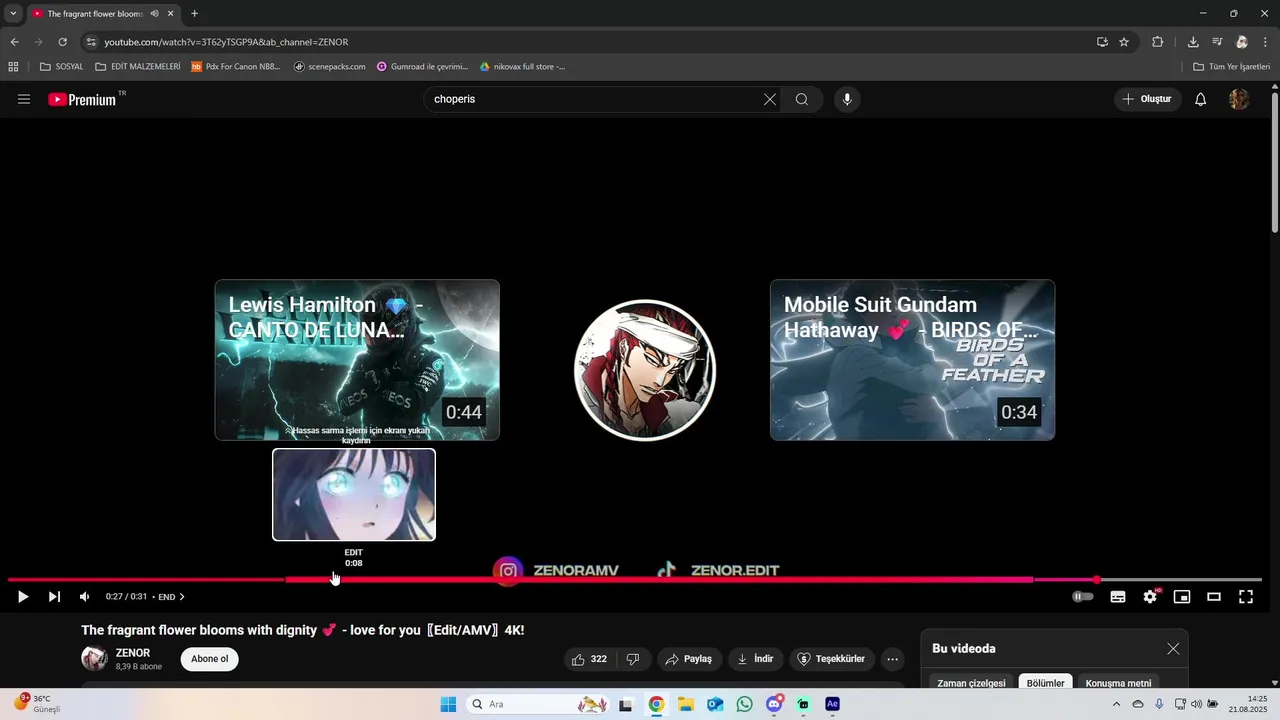Open WhatsApp from taskbar

point(744,704)
